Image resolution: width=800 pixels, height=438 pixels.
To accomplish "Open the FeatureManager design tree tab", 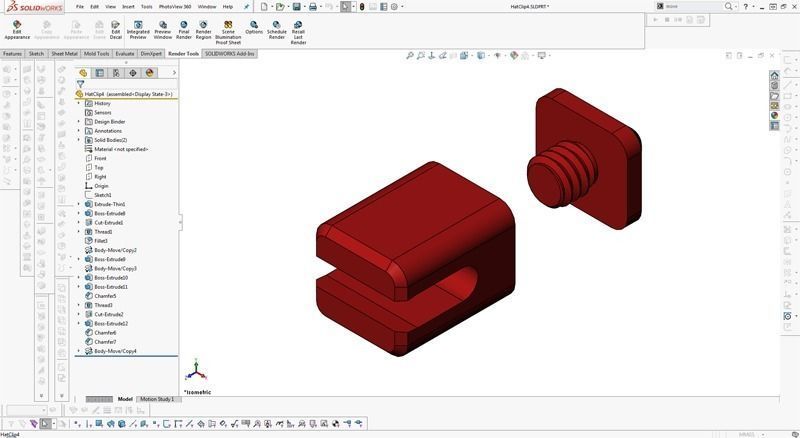I will tap(83, 73).
